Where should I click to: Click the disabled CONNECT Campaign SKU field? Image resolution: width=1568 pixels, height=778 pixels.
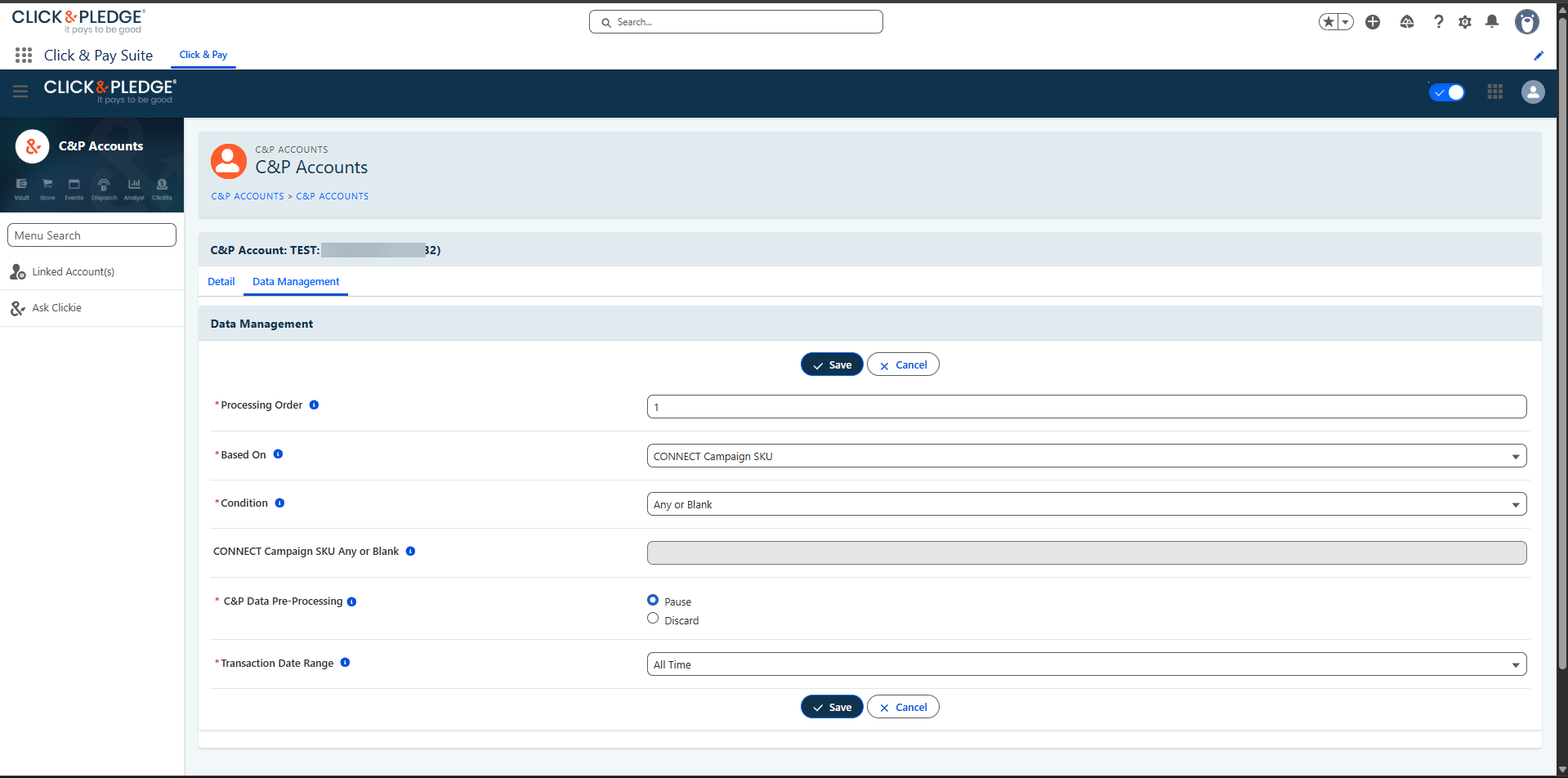1087,553
